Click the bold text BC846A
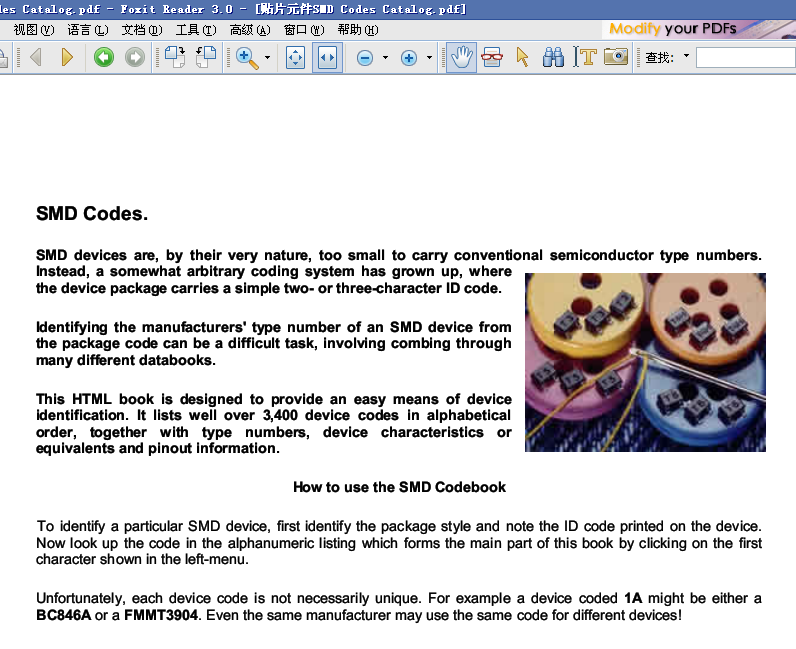 tap(63, 615)
